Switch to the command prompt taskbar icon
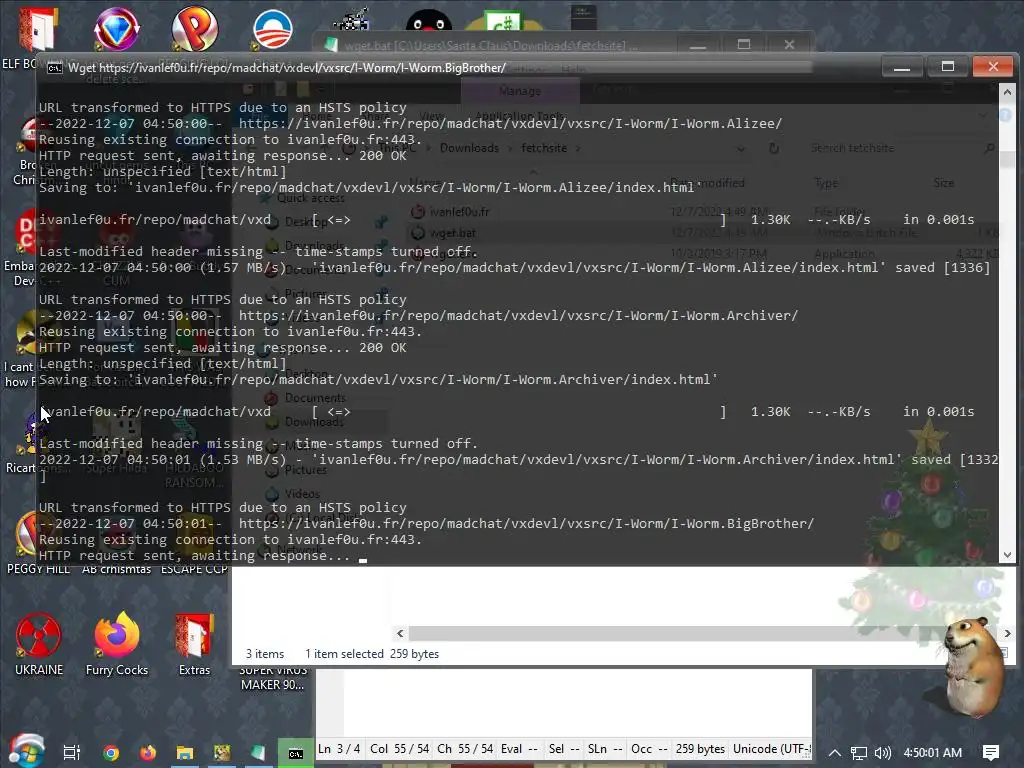The width and height of the screenshot is (1024, 768). 296,753
